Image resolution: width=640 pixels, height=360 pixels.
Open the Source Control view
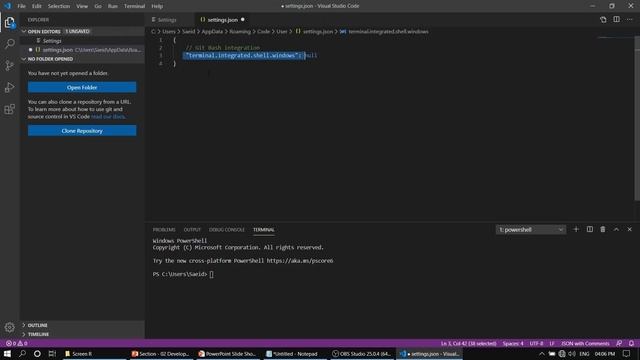(9, 65)
